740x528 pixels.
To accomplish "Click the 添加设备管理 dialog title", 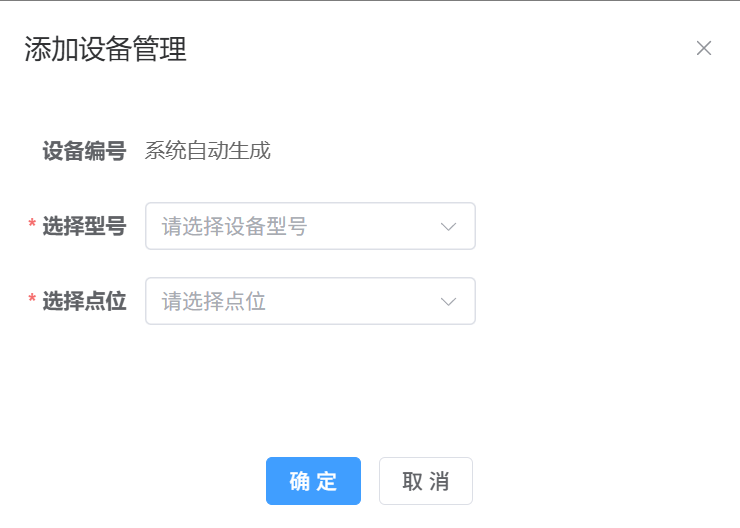I will point(106,49).
